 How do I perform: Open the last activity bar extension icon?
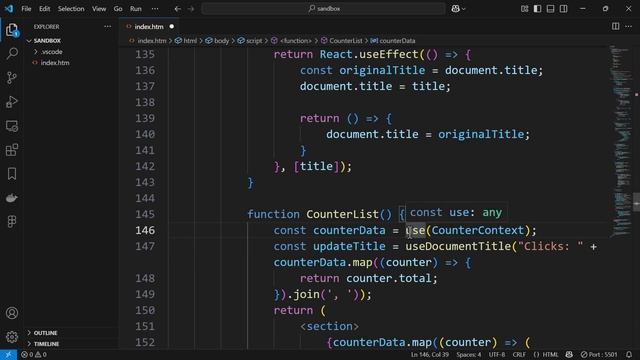(x=12, y=222)
